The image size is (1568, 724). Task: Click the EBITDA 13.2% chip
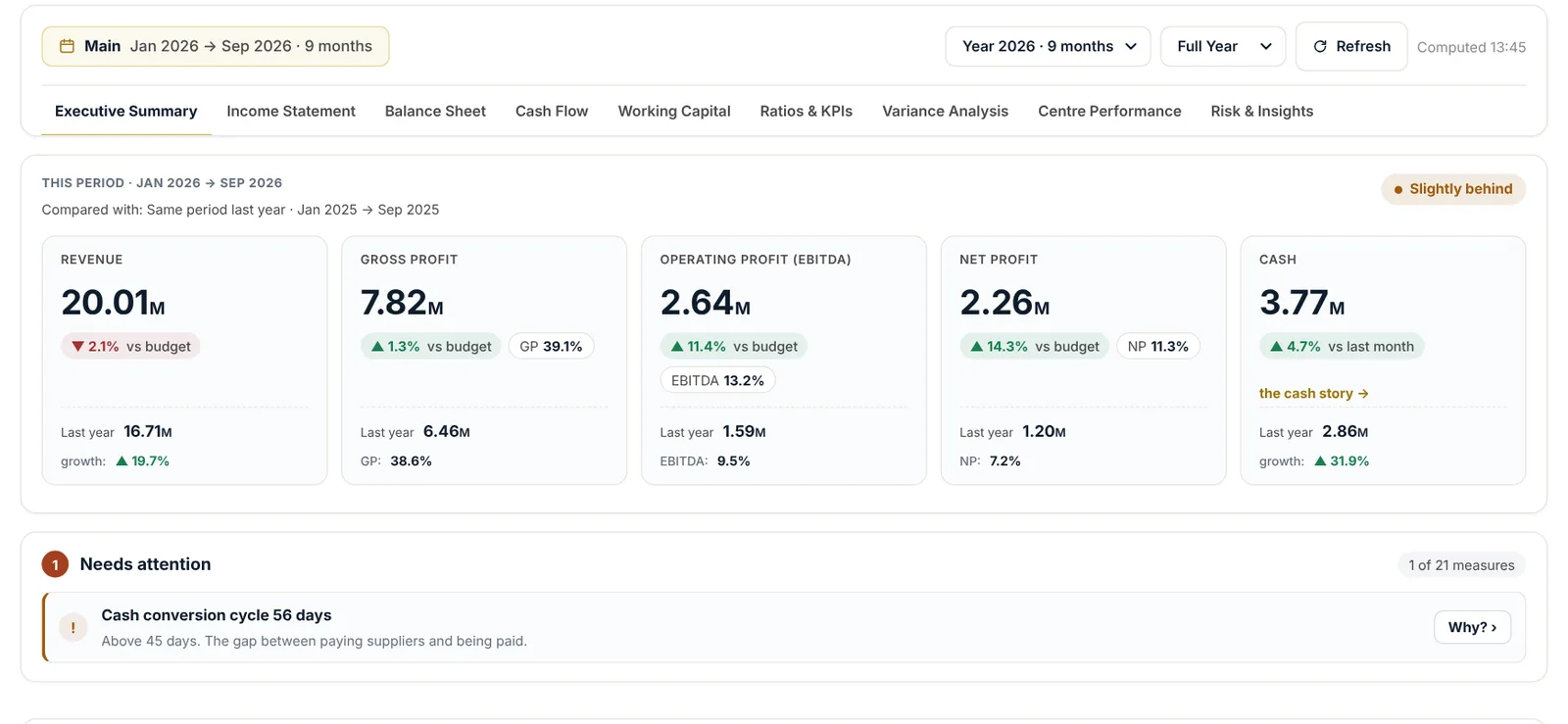click(x=717, y=380)
